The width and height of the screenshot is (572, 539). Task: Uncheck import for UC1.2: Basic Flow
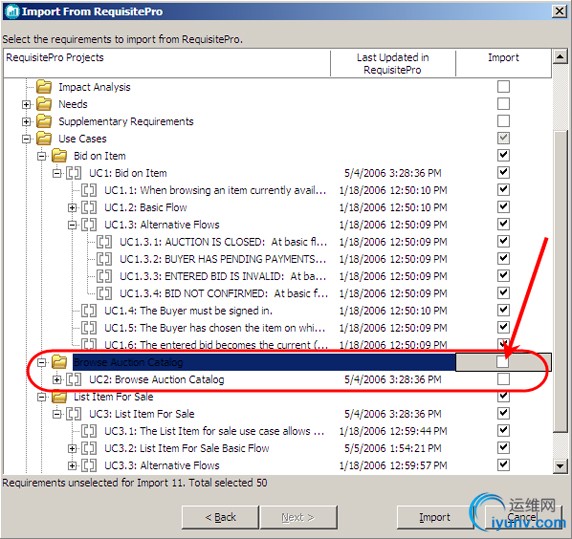[x=503, y=207]
